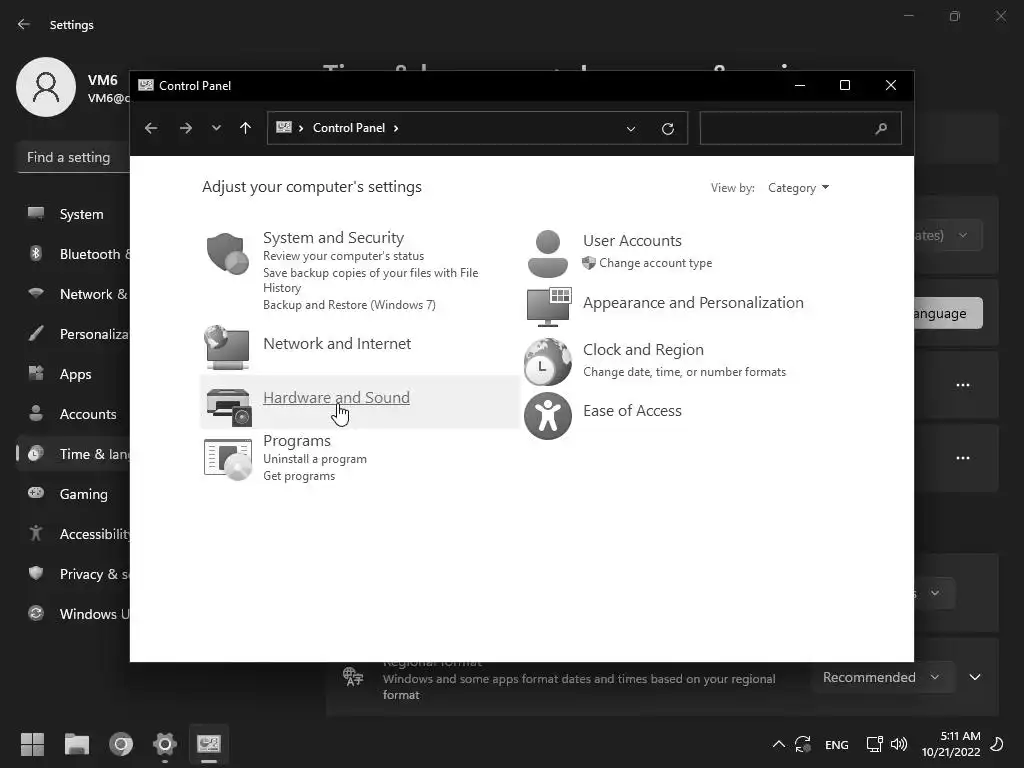Open the User Accounts avatar icon

point(547,254)
